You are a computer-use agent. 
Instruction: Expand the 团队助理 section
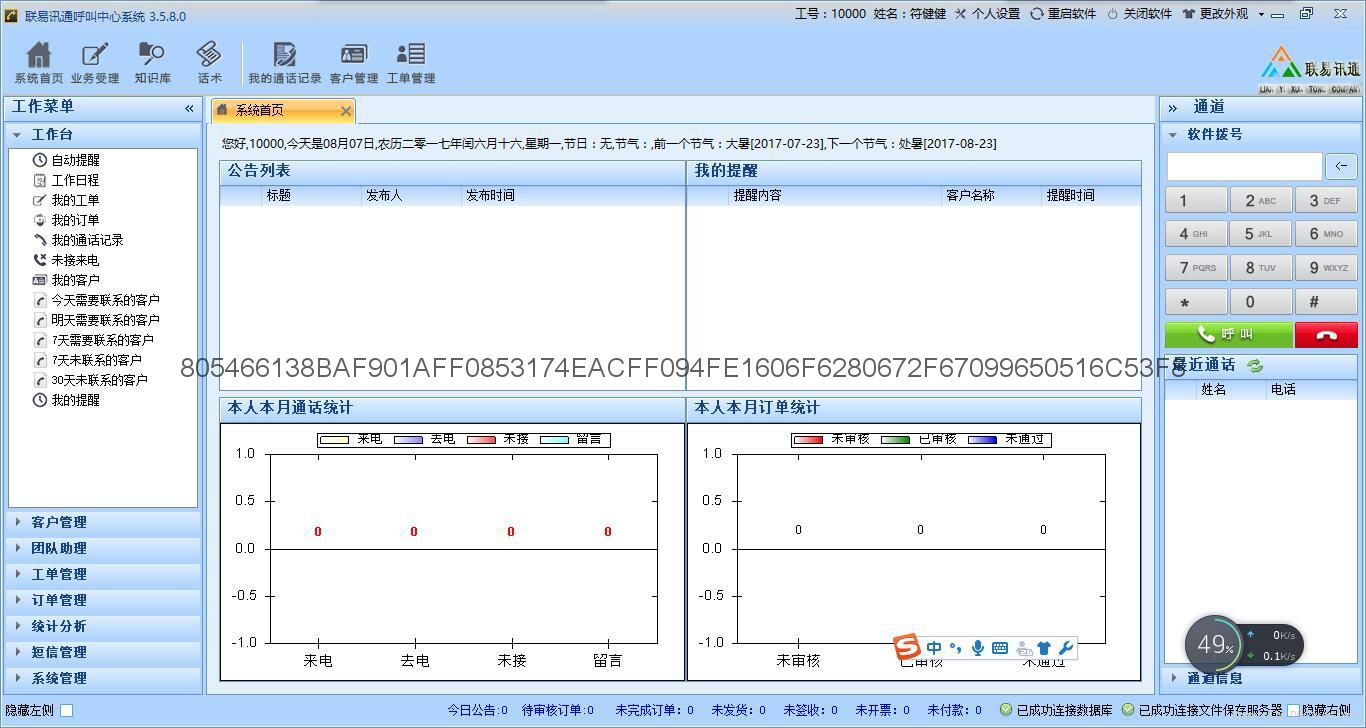[103, 548]
